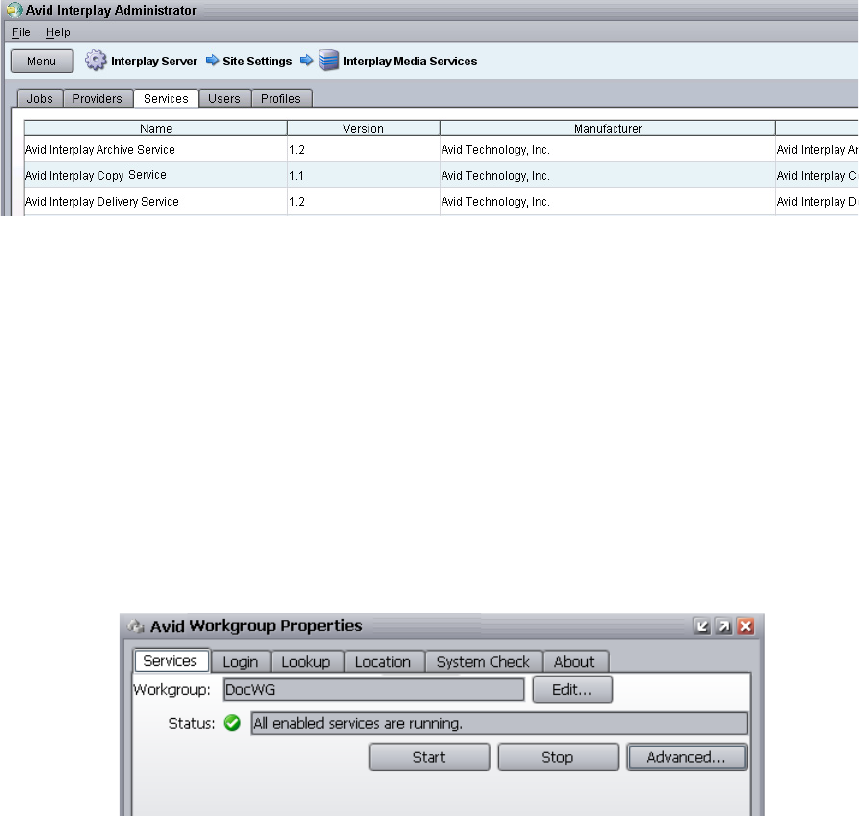Switch to the Login tab
This screenshot has height=816, width=859.
240,662
